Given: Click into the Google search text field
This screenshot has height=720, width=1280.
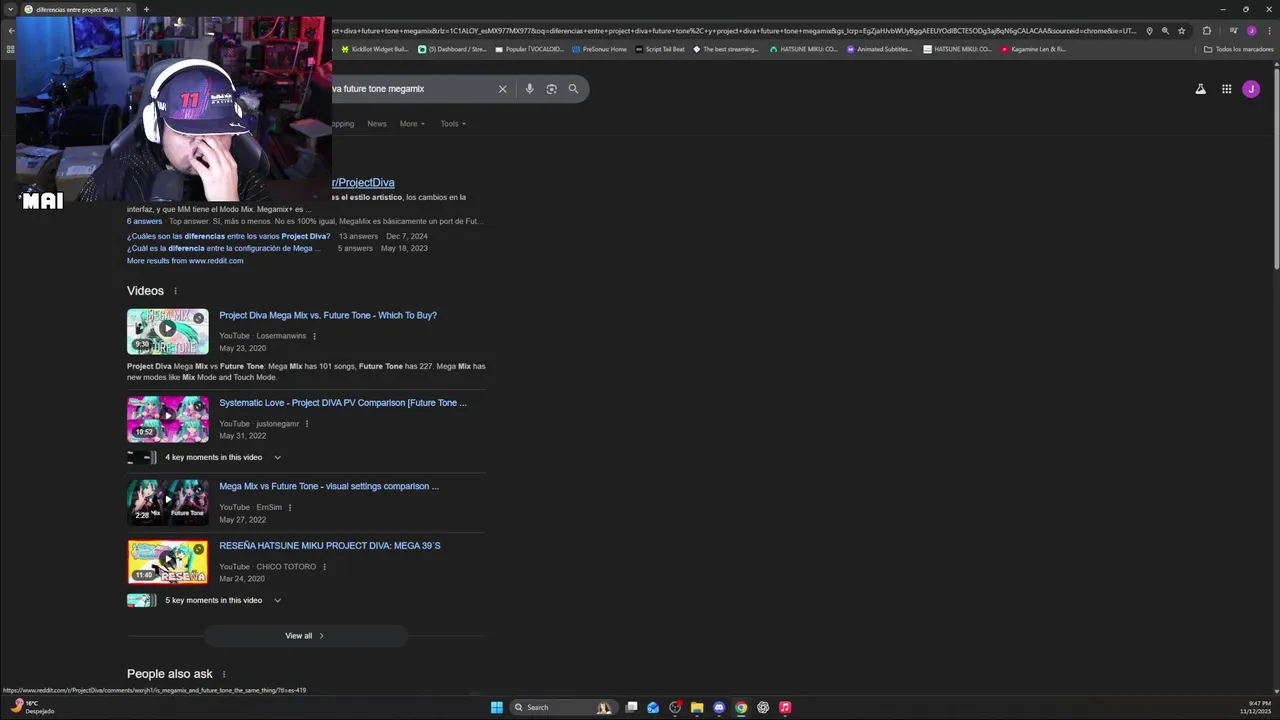Looking at the screenshot, I should click(x=410, y=89).
